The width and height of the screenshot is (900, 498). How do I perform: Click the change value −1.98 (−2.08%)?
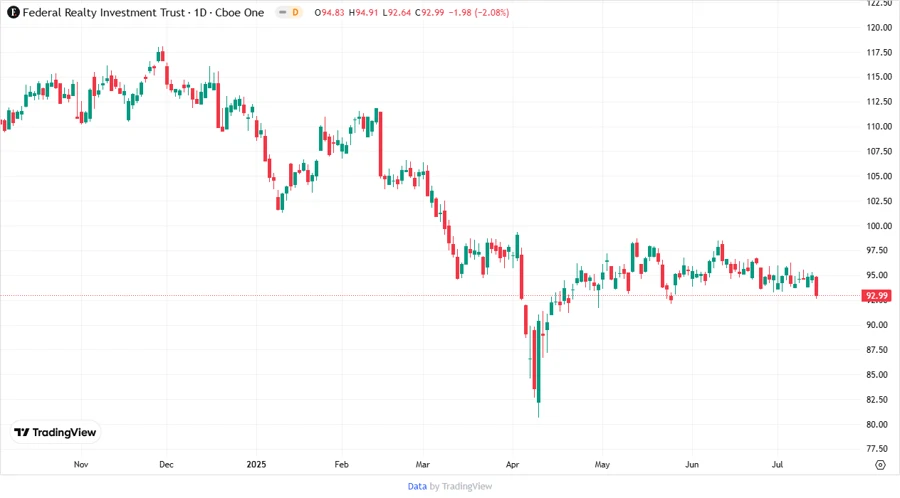tap(479, 13)
